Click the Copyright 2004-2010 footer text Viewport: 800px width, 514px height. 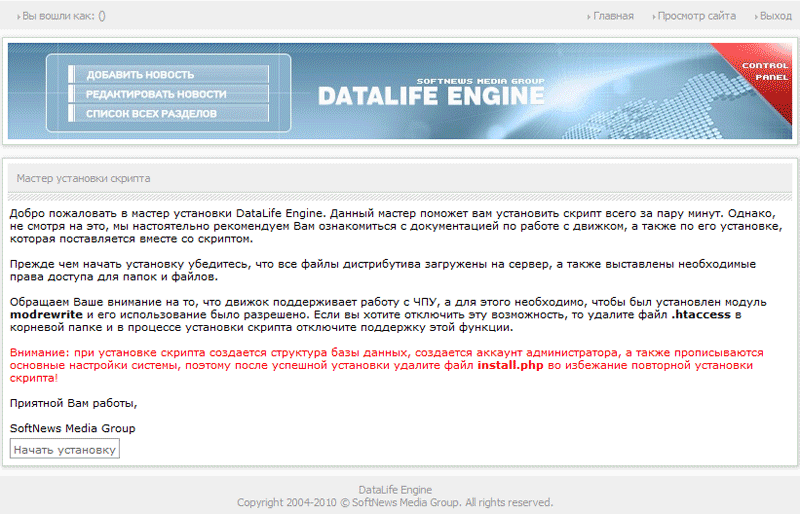point(395,502)
